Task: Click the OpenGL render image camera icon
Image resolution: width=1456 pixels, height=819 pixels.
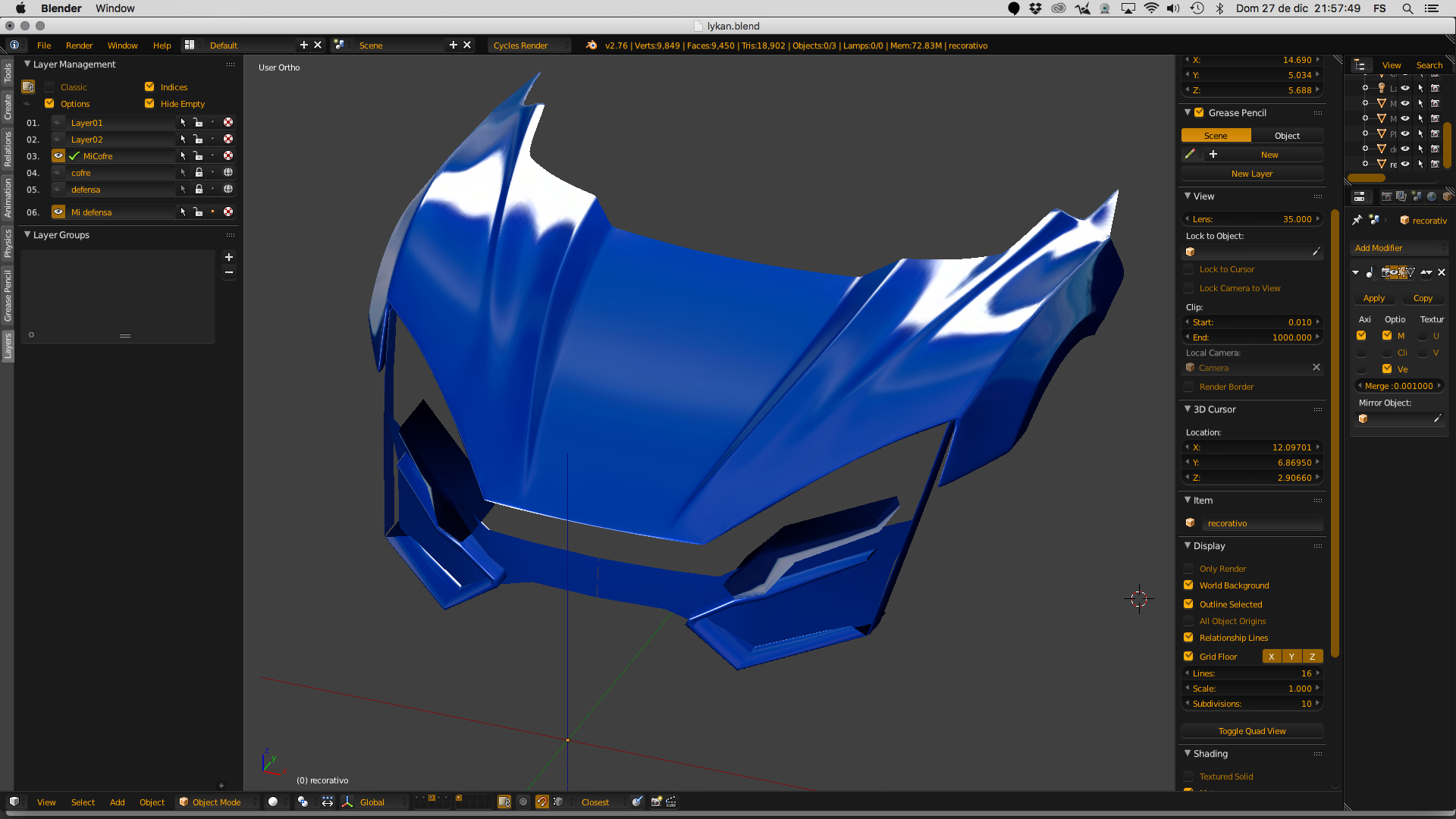Action: point(656,802)
